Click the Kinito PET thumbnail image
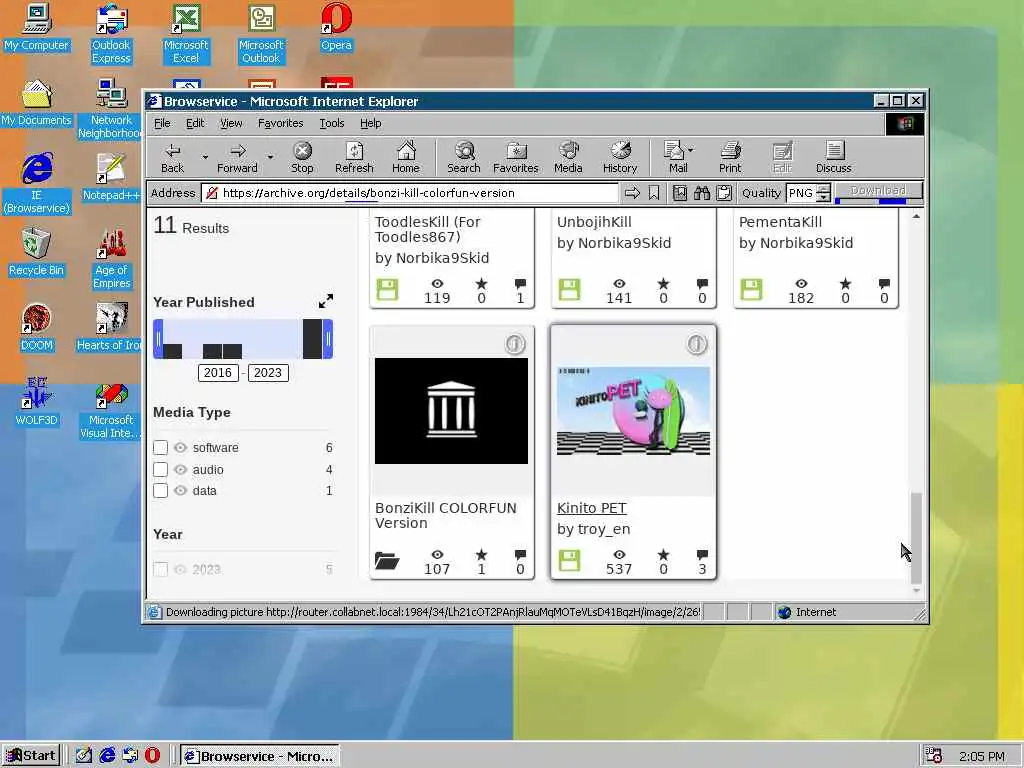Viewport: 1024px width, 768px height. [x=633, y=411]
